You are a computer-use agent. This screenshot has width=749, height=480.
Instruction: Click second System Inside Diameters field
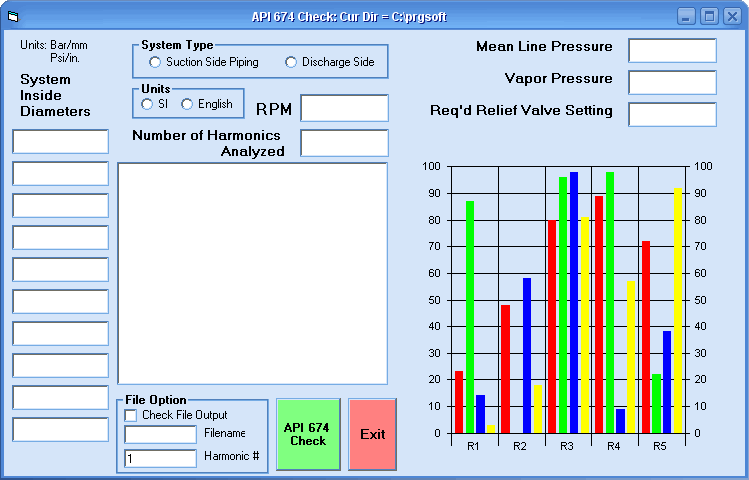pos(61,173)
